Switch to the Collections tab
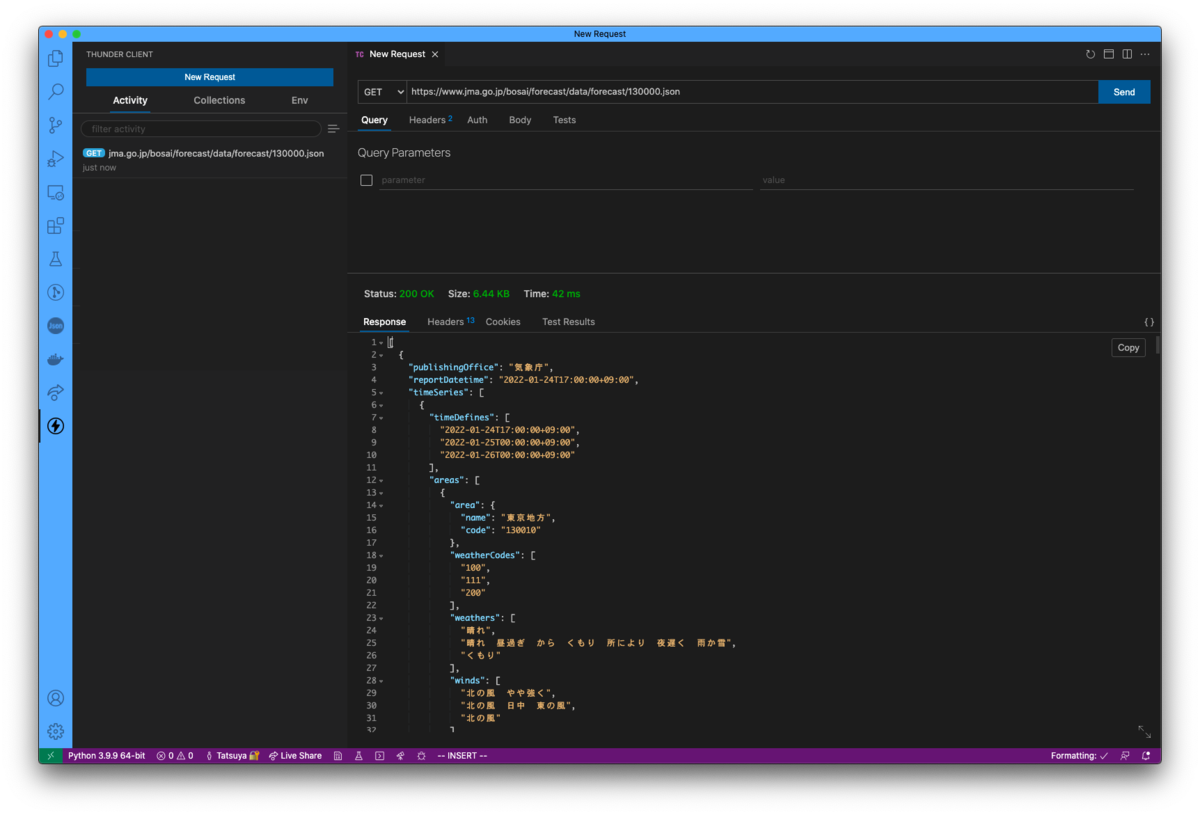The height and width of the screenshot is (815, 1200). pyautogui.click(x=219, y=100)
